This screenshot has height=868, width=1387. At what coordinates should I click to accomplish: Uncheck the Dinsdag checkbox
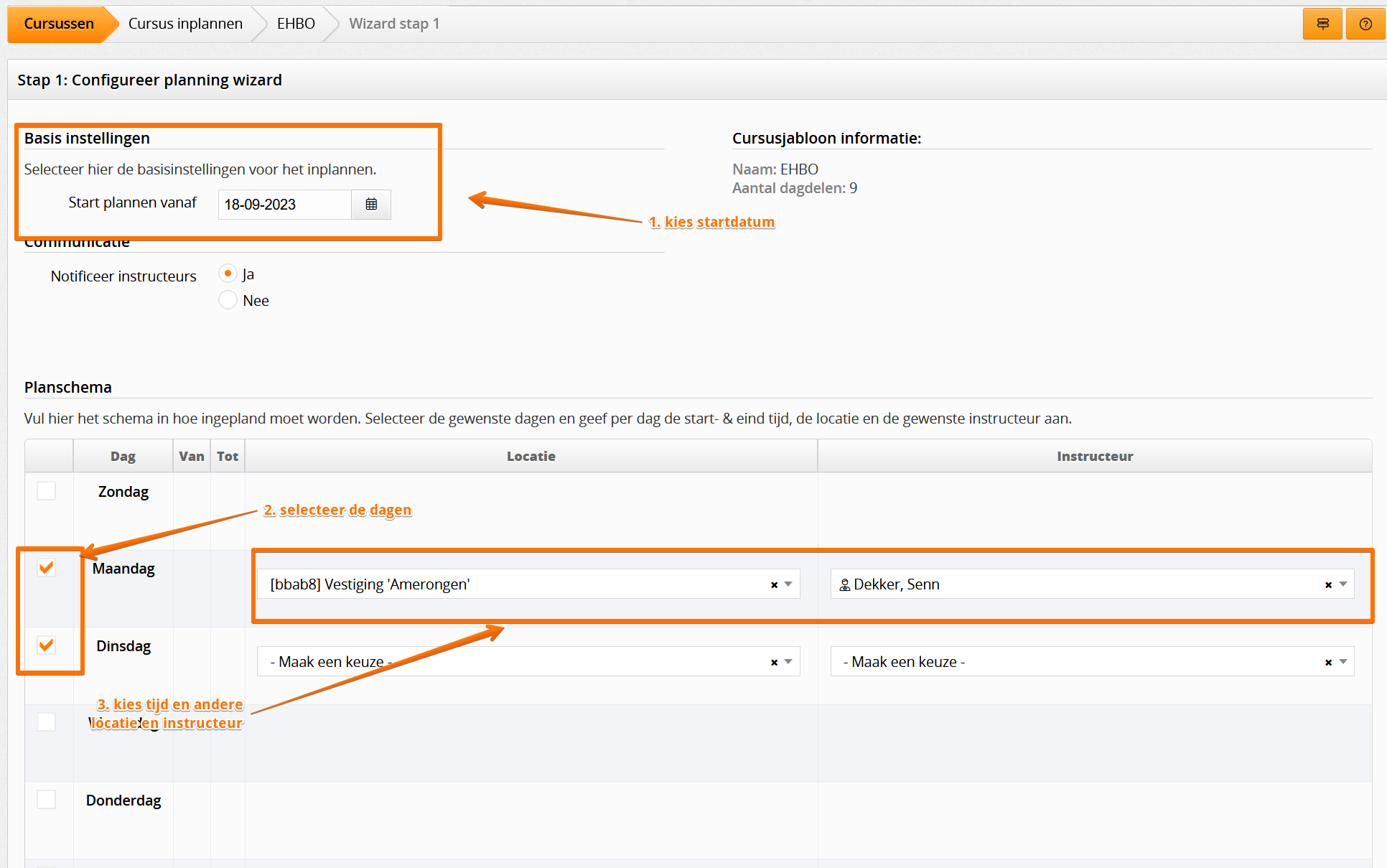47,645
